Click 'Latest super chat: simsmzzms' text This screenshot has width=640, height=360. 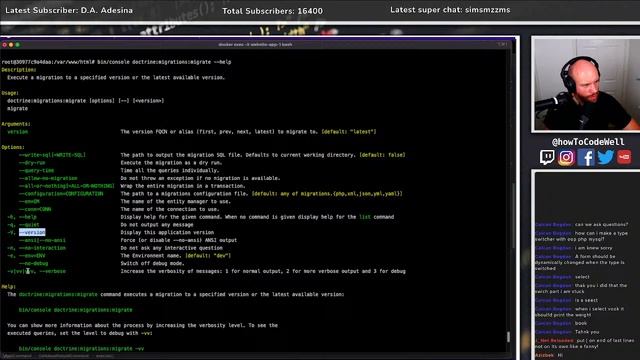[x=450, y=10]
